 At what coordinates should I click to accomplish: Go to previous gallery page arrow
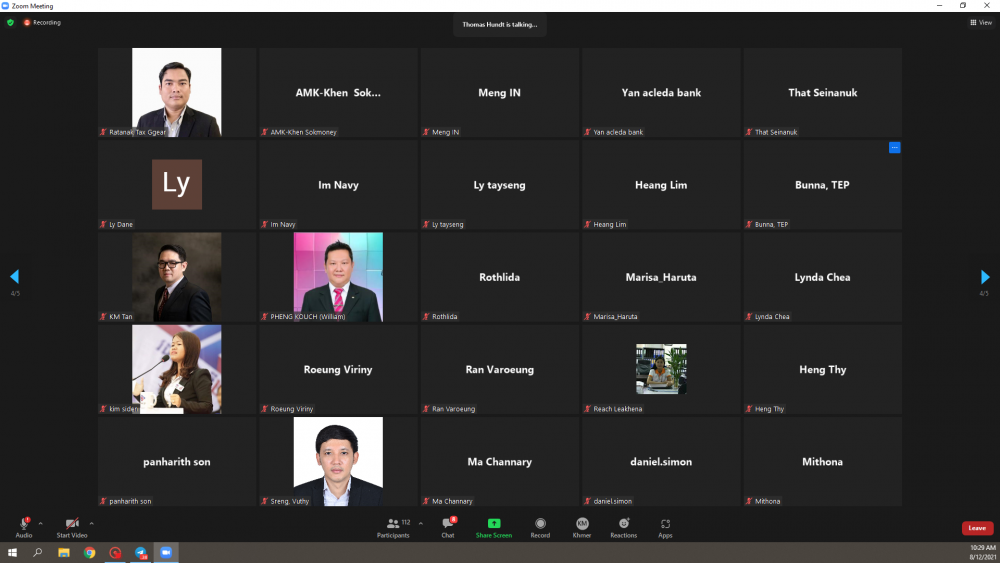coord(14,277)
